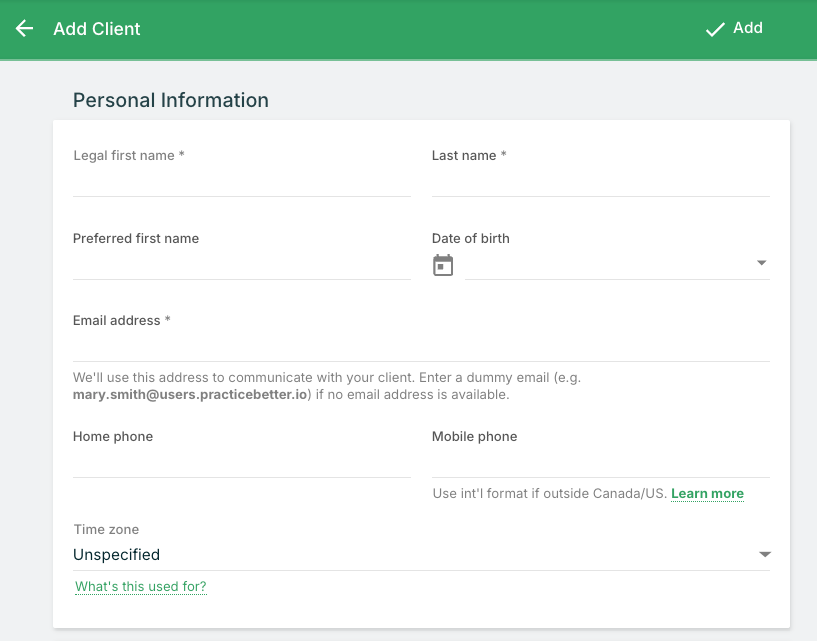Open the Date of birth calendar icon
Image resolution: width=817 pixels, height=641 pixels.
pos(443,265)
